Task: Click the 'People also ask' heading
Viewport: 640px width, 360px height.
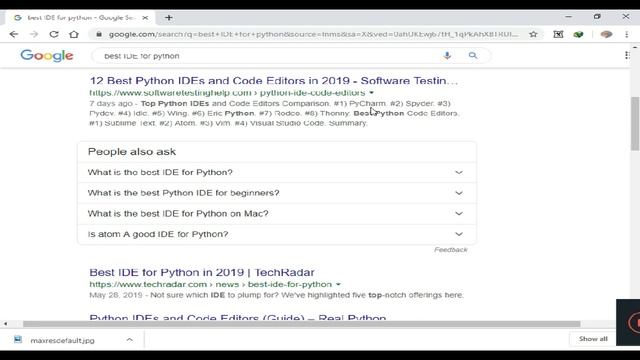Action: pos(132,151)
